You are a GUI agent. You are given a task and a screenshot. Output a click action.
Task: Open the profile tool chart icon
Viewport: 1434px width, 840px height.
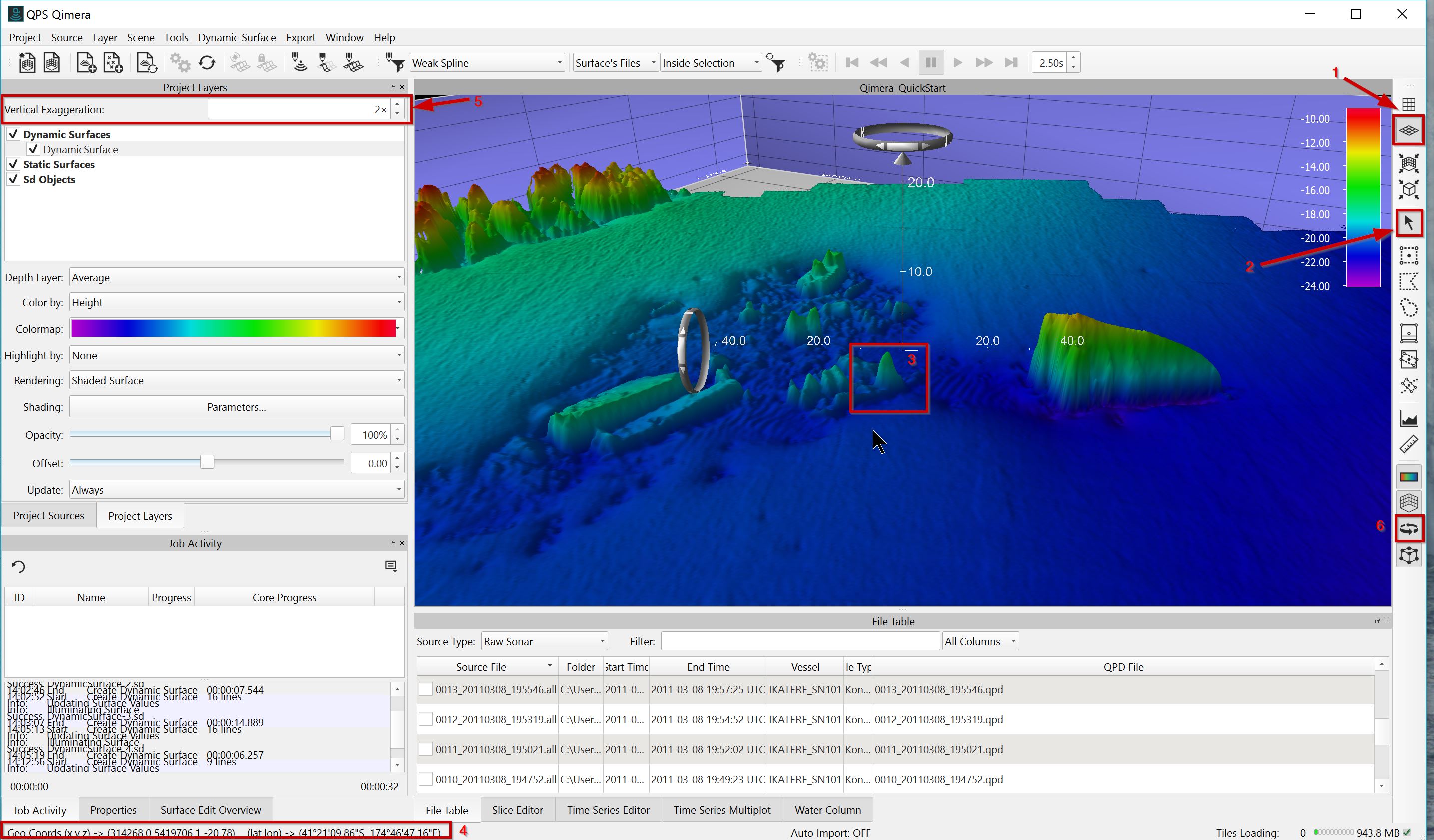1408,419
